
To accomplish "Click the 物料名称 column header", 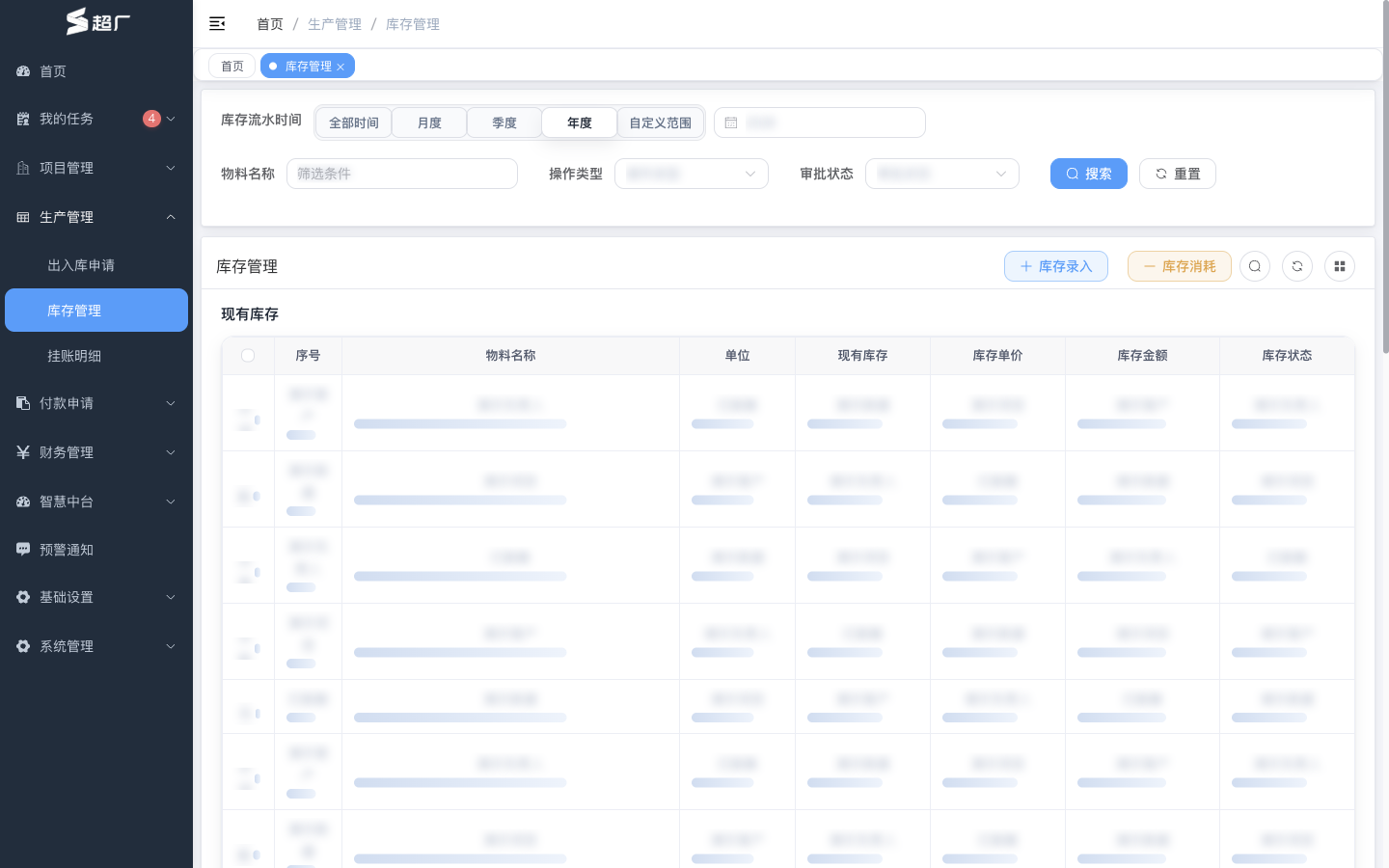I will [x=511, y=356].
